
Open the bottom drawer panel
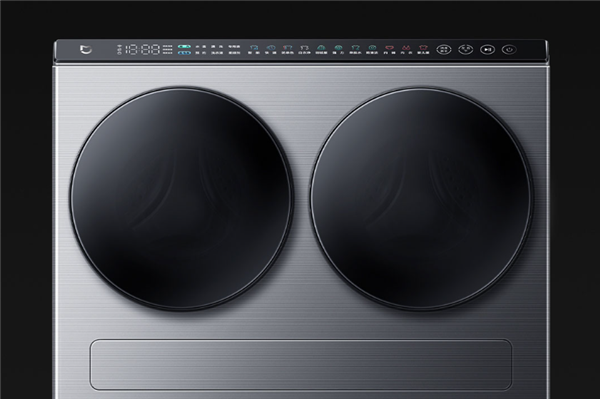pos(301,364)
